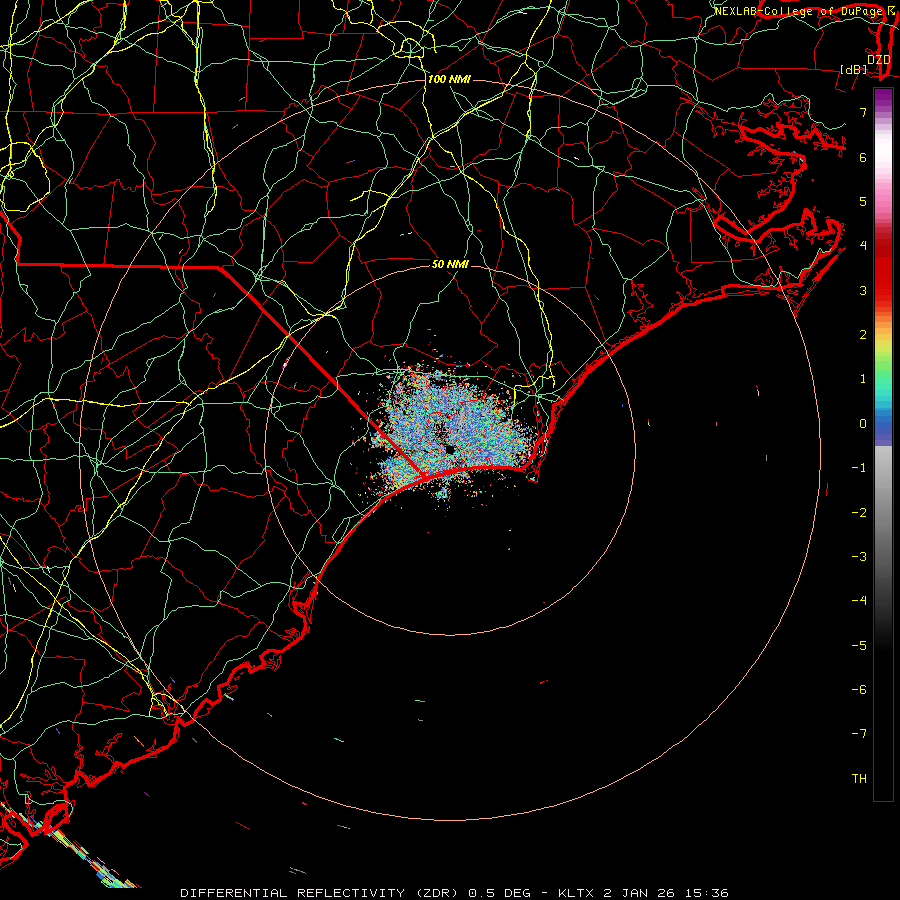This screenshot has width=900, height=900.
Task: Click the "100 NMI" range ring label
Action: pyautogui.click(x=449, y=79)
